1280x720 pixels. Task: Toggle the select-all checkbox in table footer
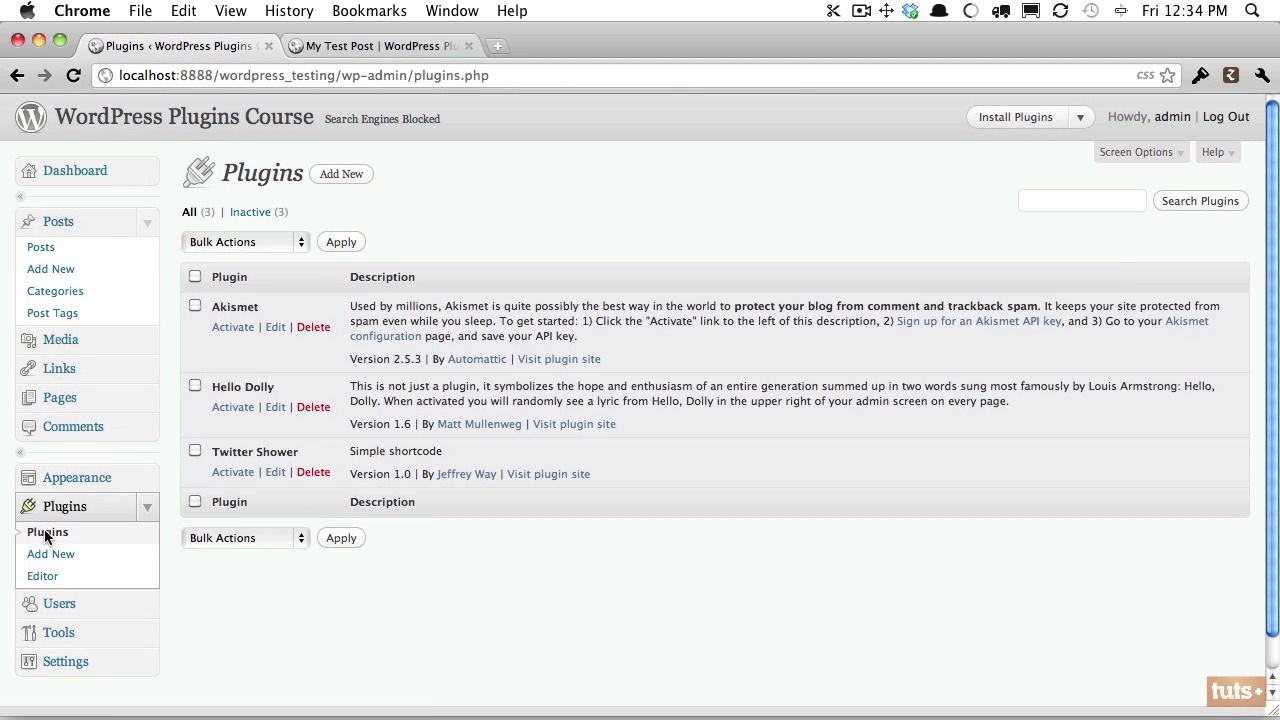195,501
